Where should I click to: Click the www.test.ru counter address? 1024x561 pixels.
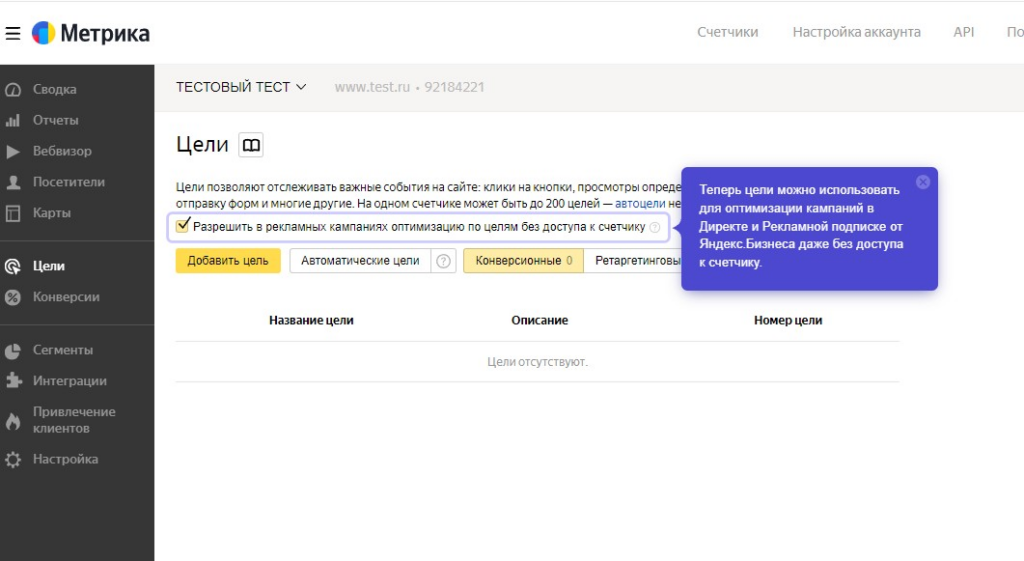pyautogui.click(x=372, y=87)
